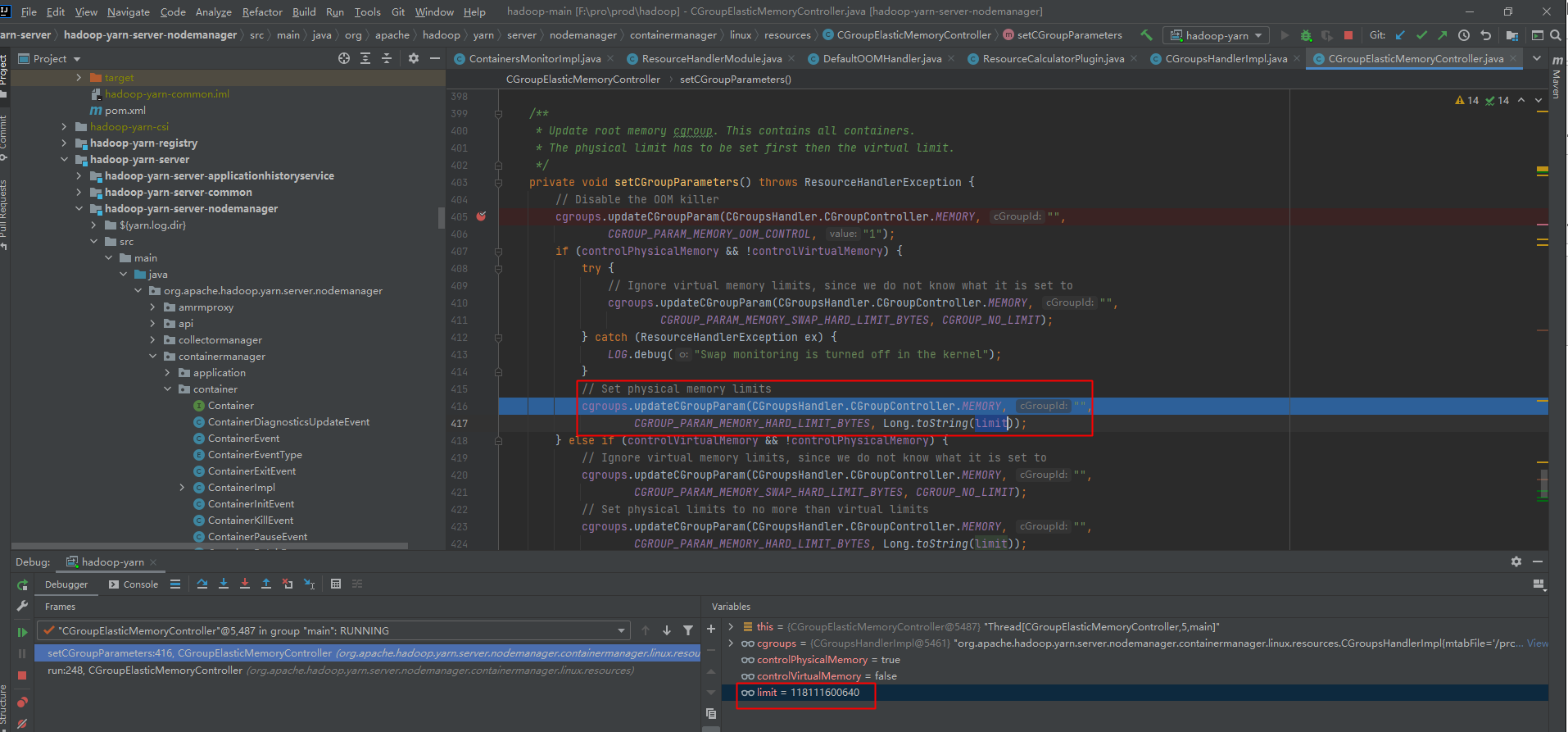Viewport: 1568px width, 732px height.
Task: Stop the run with the red toolbar square
Action: [1348, 35]
